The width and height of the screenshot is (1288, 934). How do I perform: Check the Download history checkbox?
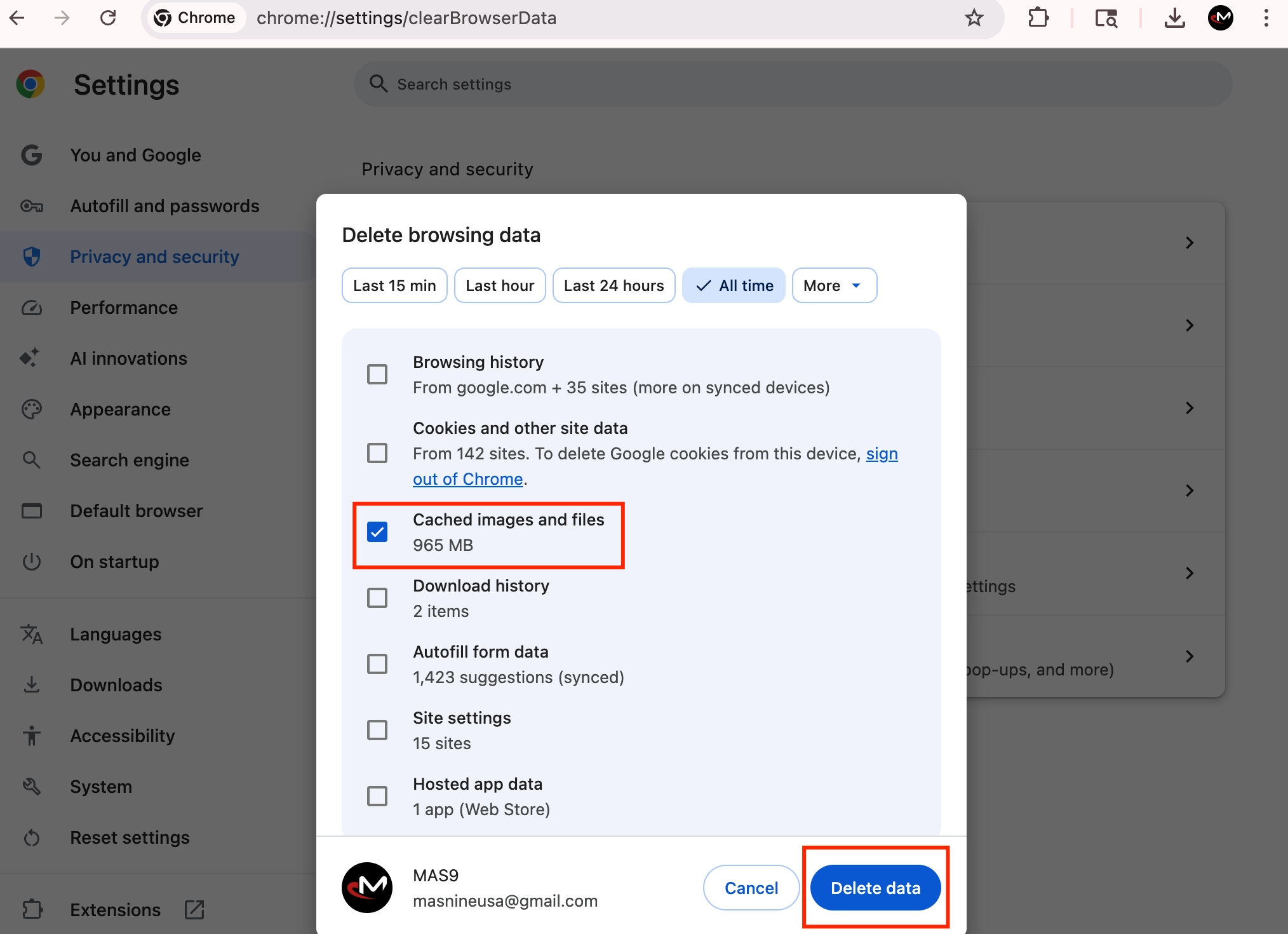(377, 597)
